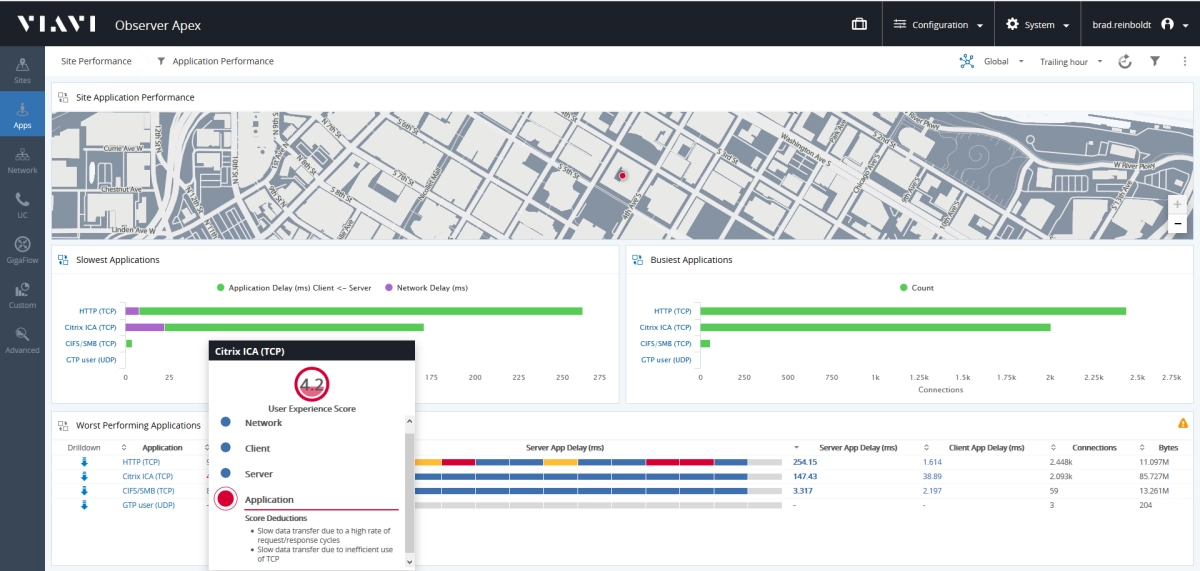Click the Busiest Applications widget icon
Image resolution: width=1200 pixels, height=571 pixels.
coord(637,259)
